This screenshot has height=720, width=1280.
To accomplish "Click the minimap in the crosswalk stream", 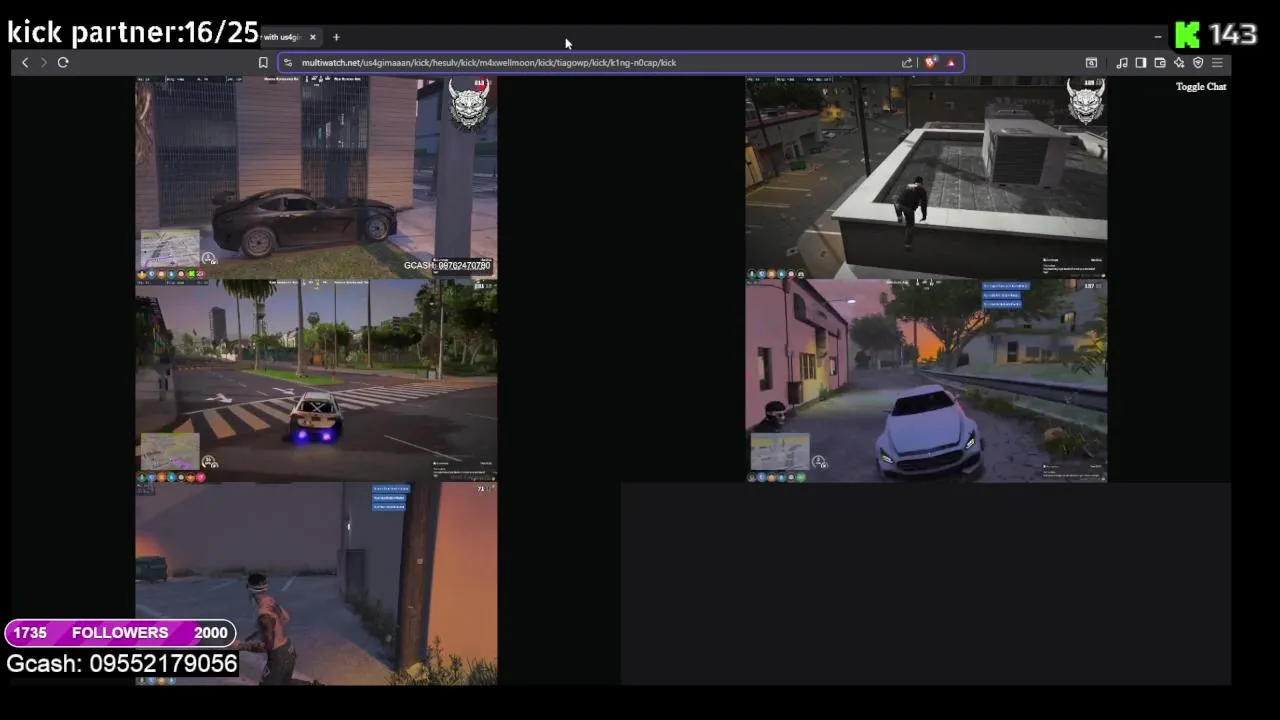I will [x=170, y=451].
